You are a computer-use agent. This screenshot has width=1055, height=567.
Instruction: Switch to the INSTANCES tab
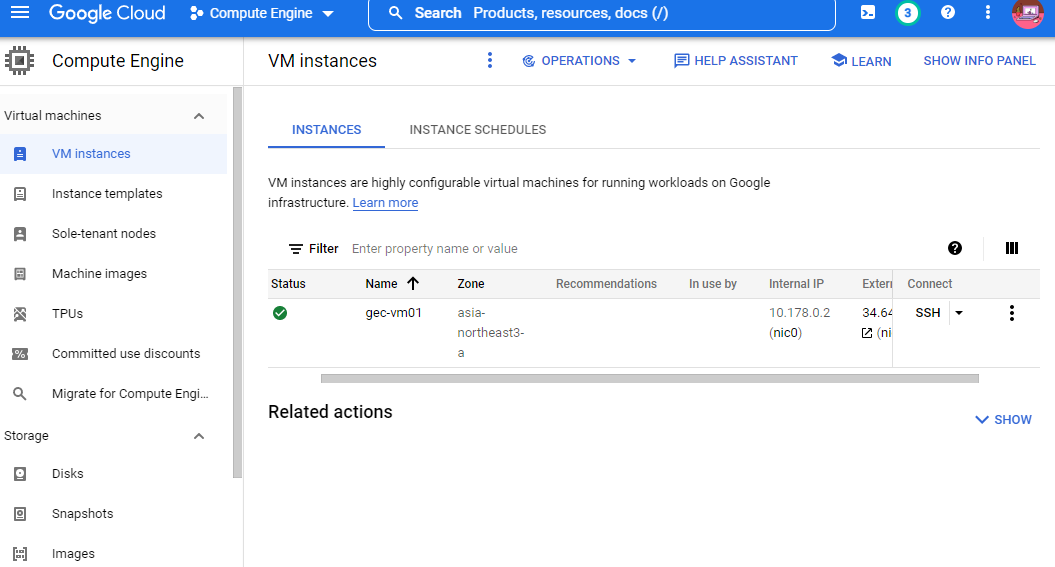click(x=326, y=130)
